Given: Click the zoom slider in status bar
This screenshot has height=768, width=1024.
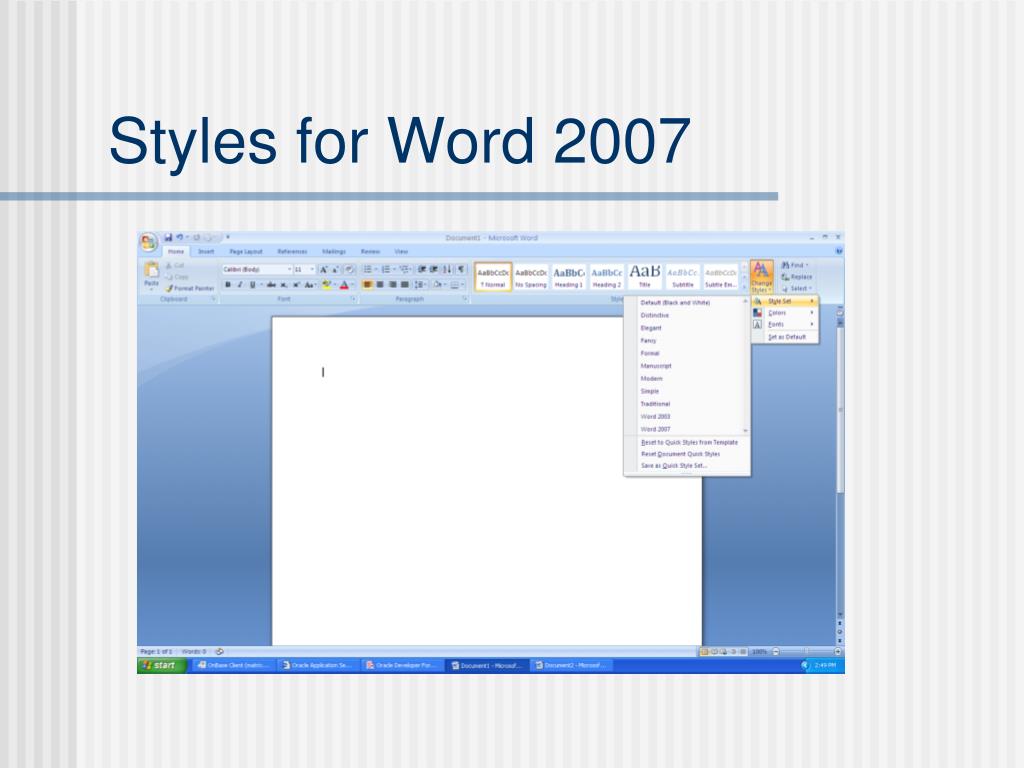Looking at the screenshot, I should tap(807, 652).
